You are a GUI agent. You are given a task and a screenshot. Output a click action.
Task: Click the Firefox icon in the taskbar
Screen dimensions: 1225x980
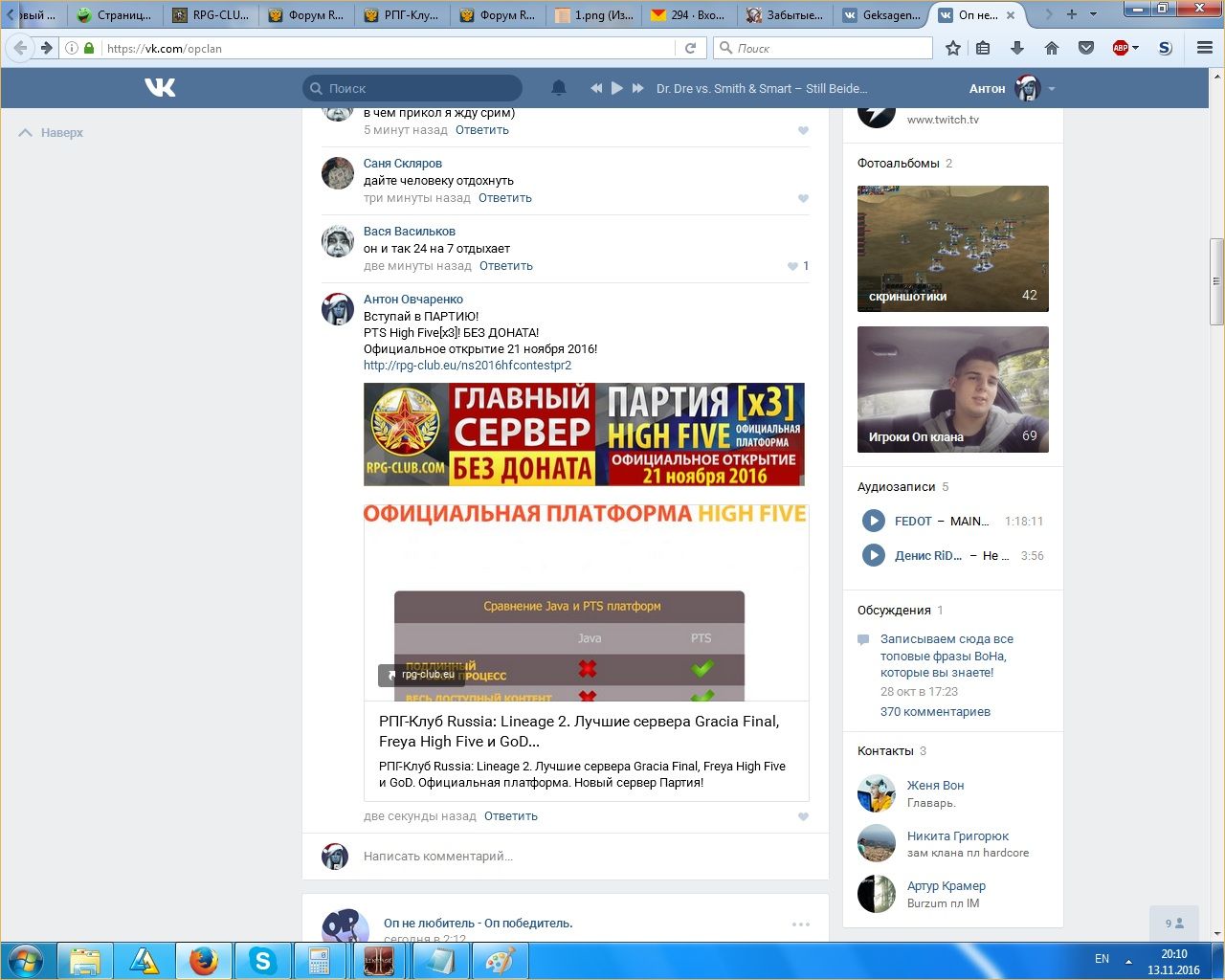tap(204, 961)
